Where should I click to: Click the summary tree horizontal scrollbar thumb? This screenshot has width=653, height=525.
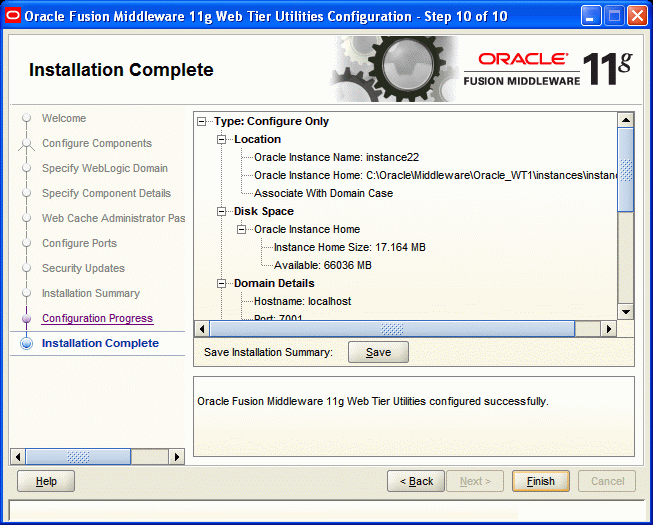tap(392, 329)
